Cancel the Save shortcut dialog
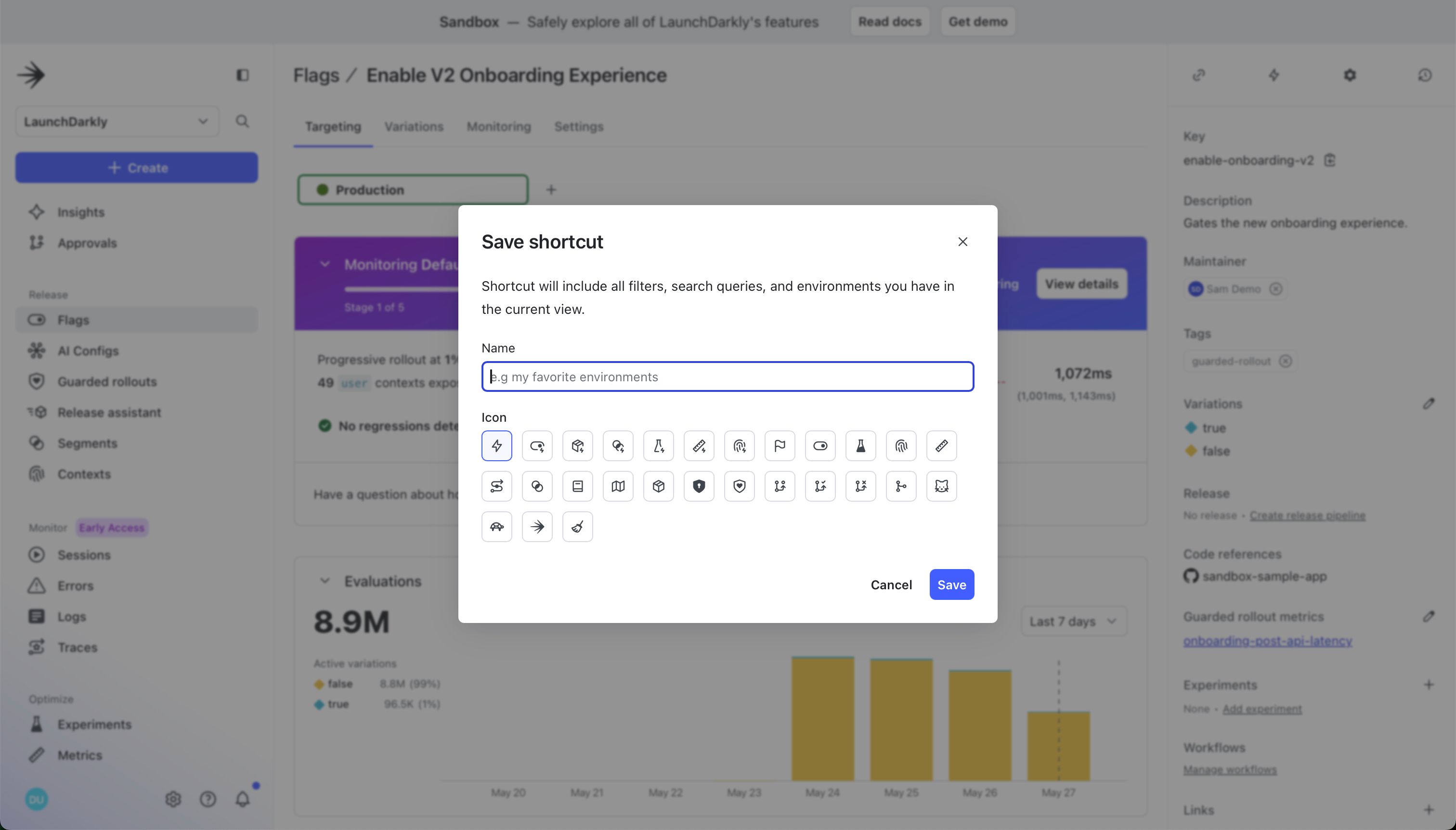The image size is (1456, 830). [891, 584]
